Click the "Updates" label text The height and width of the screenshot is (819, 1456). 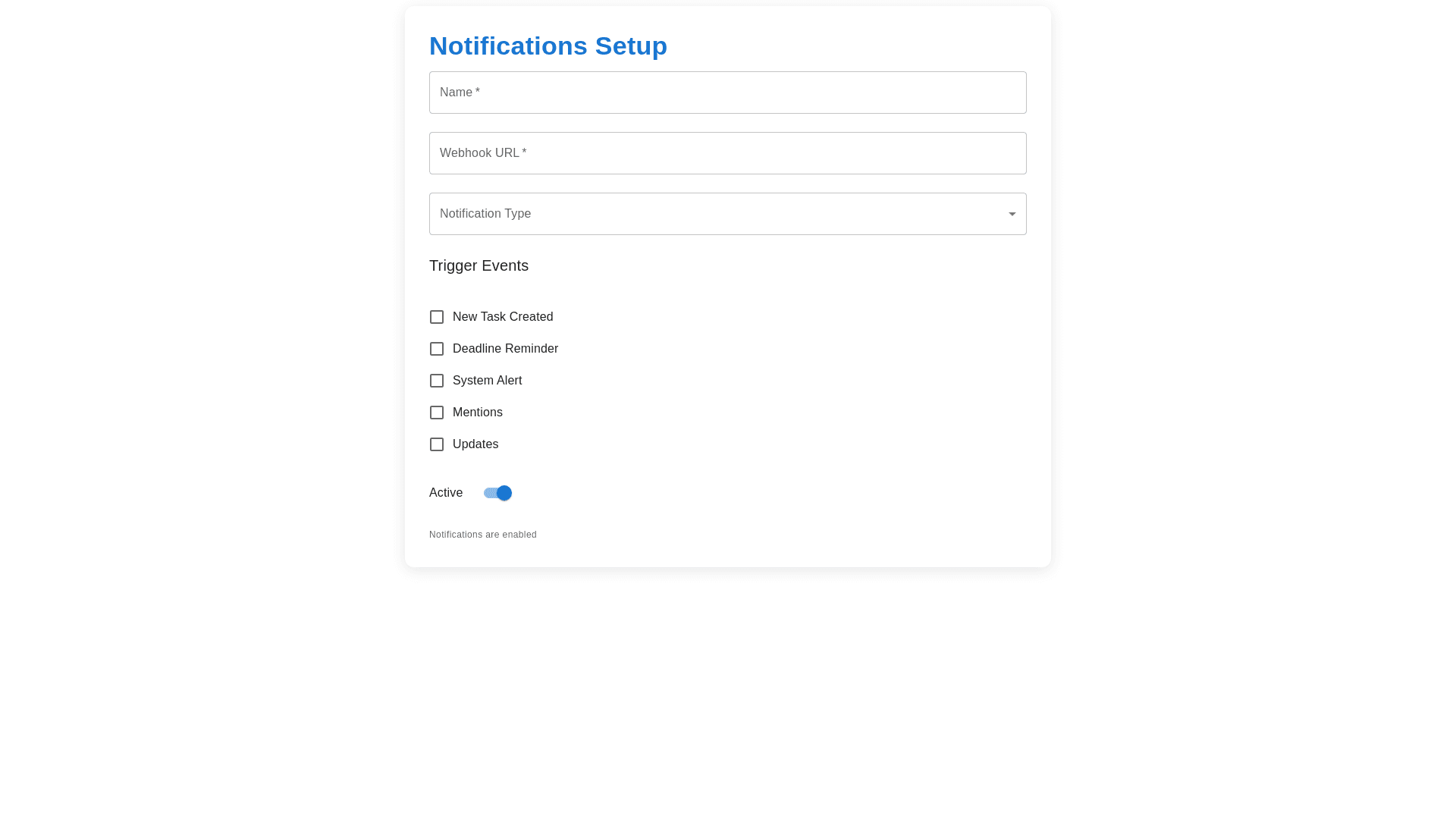click(x=475, y=444)
